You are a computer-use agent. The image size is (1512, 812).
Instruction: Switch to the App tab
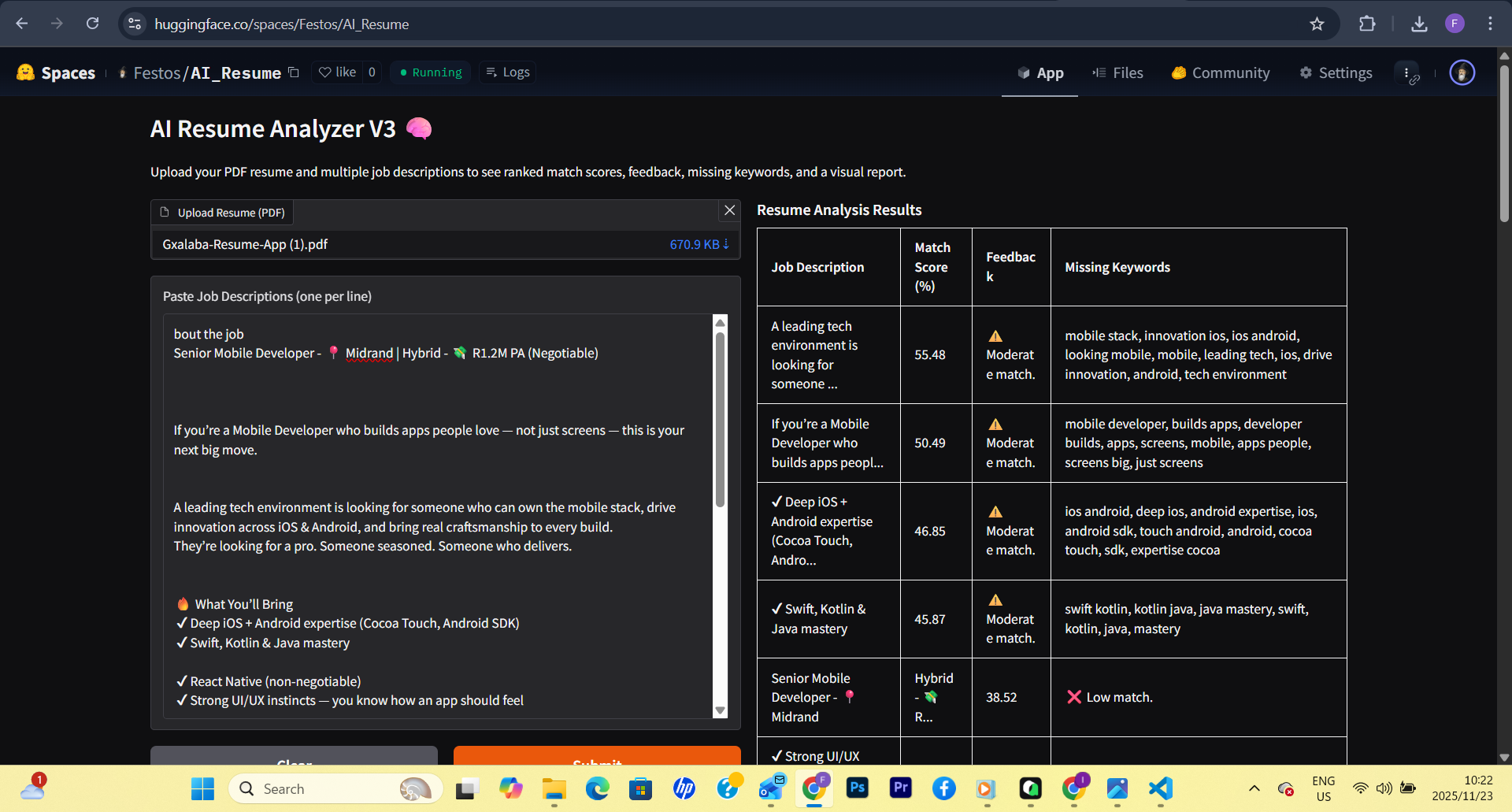click(1040, 72)
